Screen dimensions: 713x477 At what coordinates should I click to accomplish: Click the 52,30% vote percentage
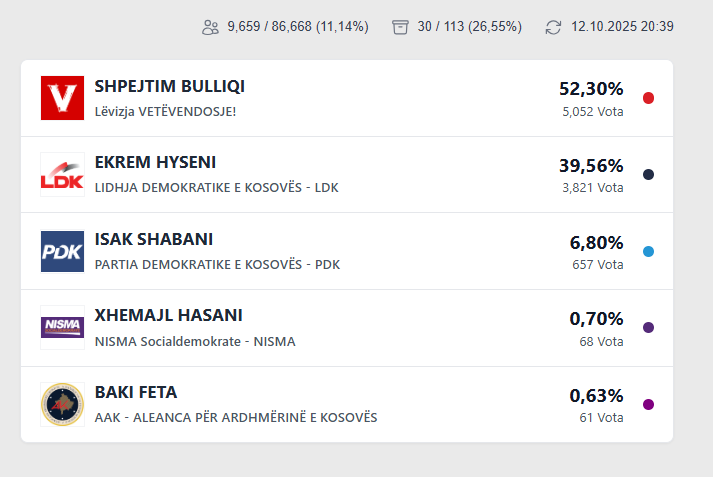pos(591,89)
